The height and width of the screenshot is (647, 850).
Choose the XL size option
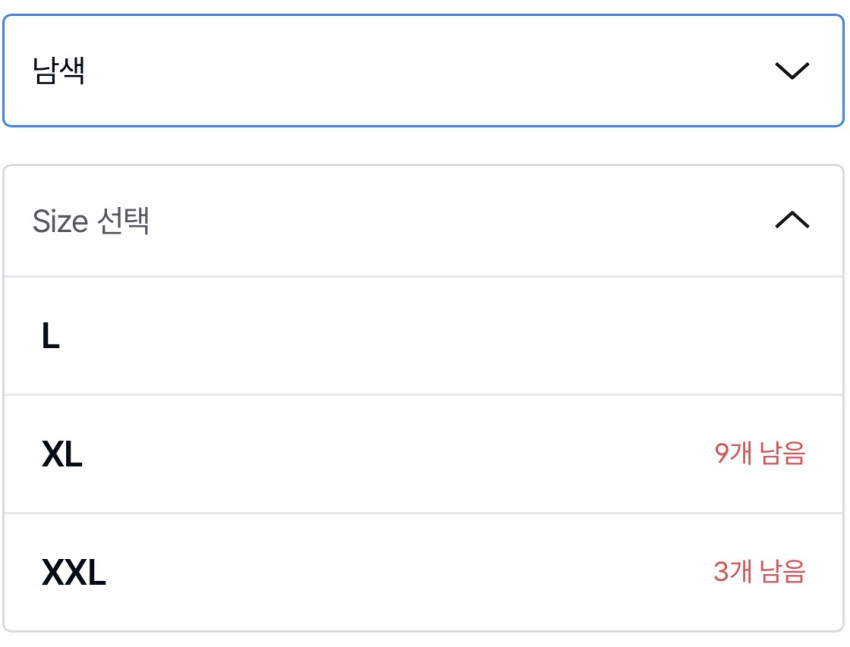pyautogui.click(x=423, y=454)
